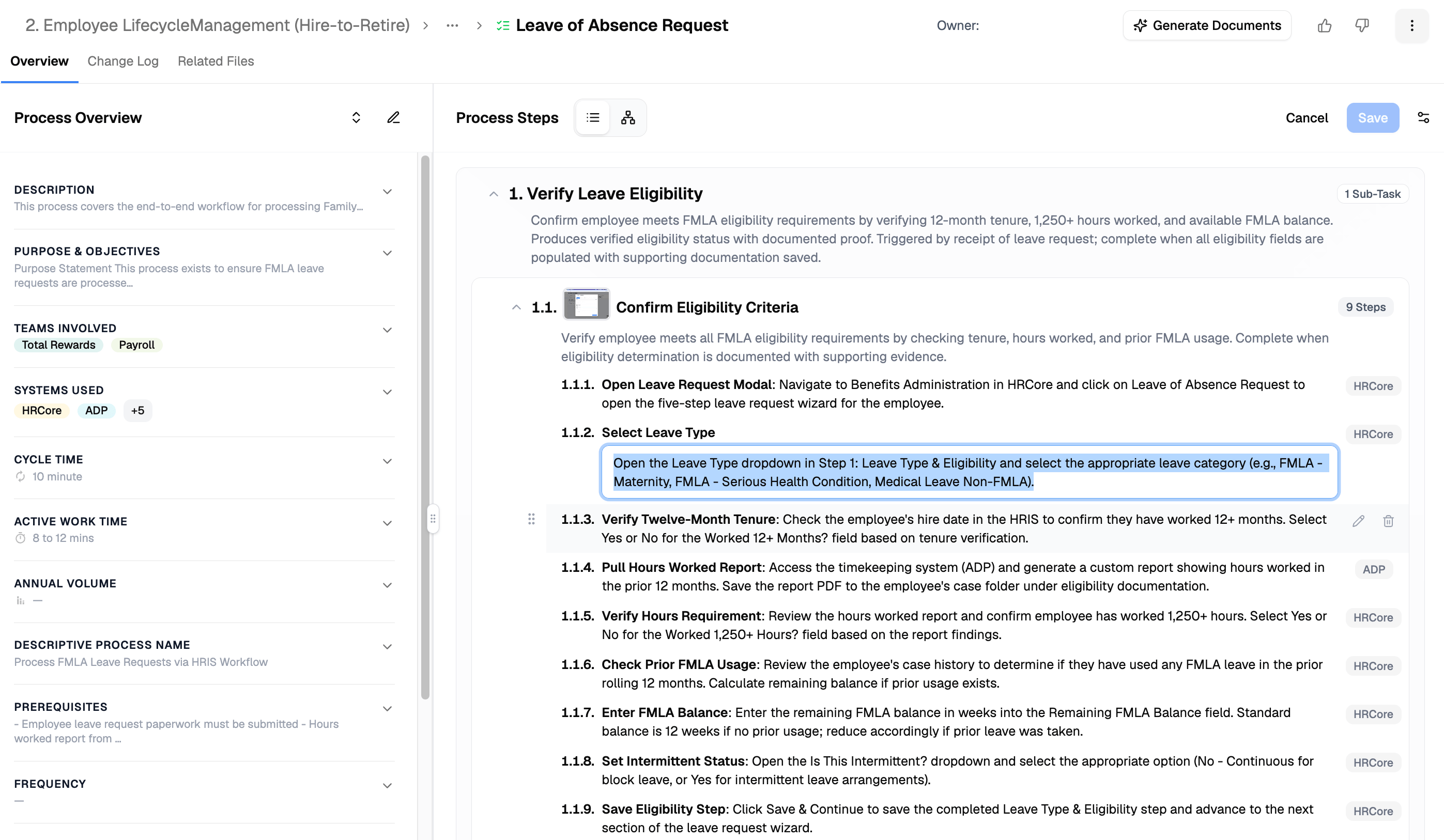Expand the Annual Volume section
The width and height of the screenshot is (1444, 840).
[x=388, y=585]
